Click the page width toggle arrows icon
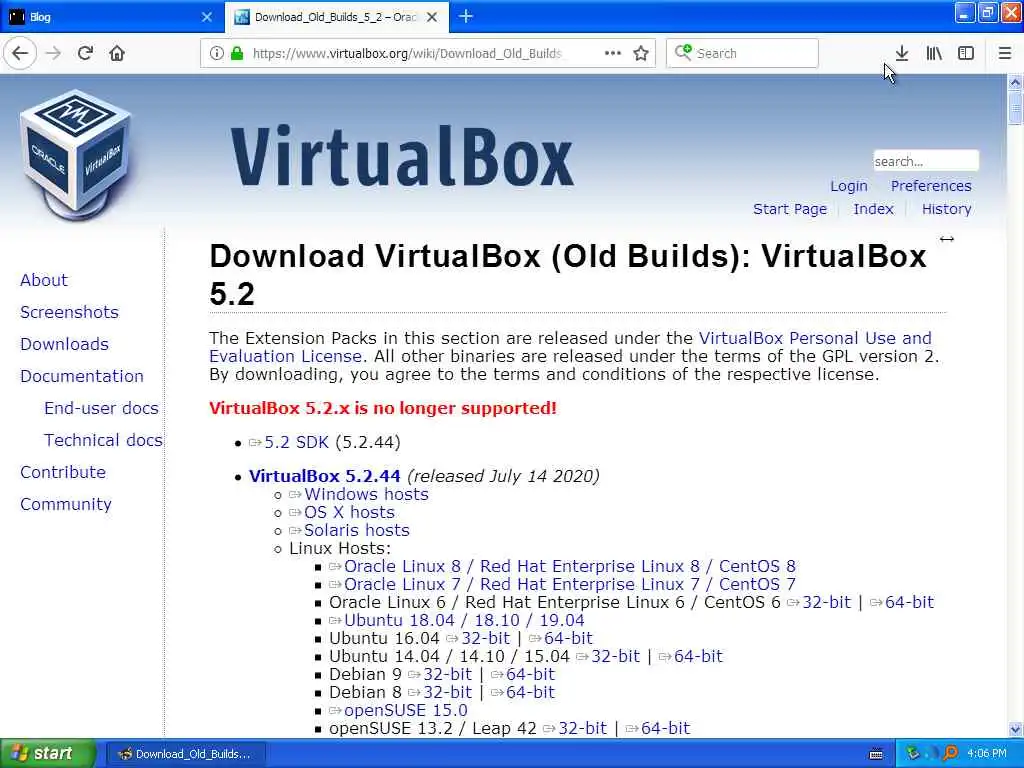 pos(947,239)
